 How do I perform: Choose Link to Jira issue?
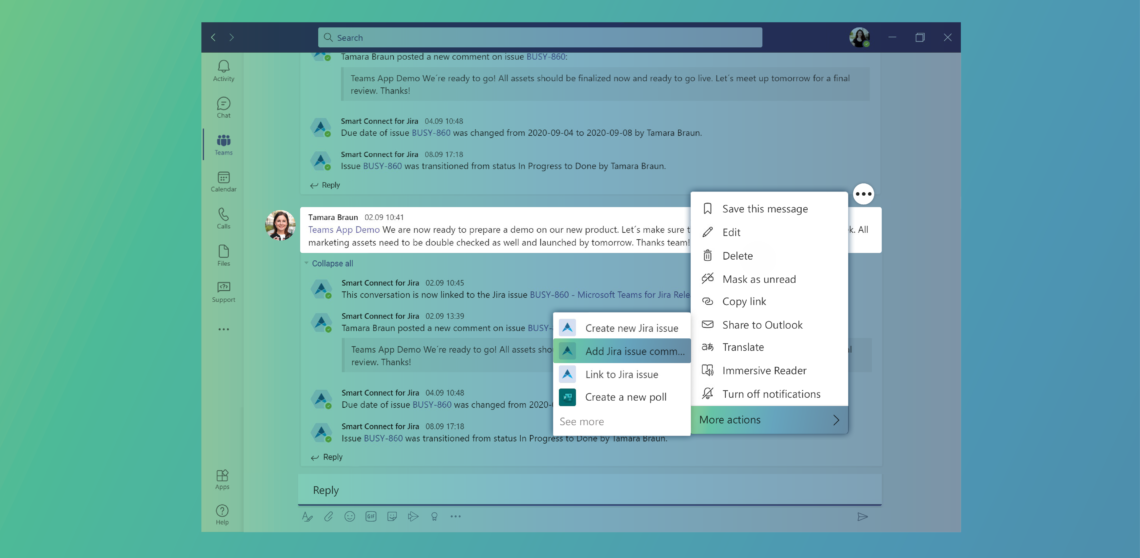[622, 374]
